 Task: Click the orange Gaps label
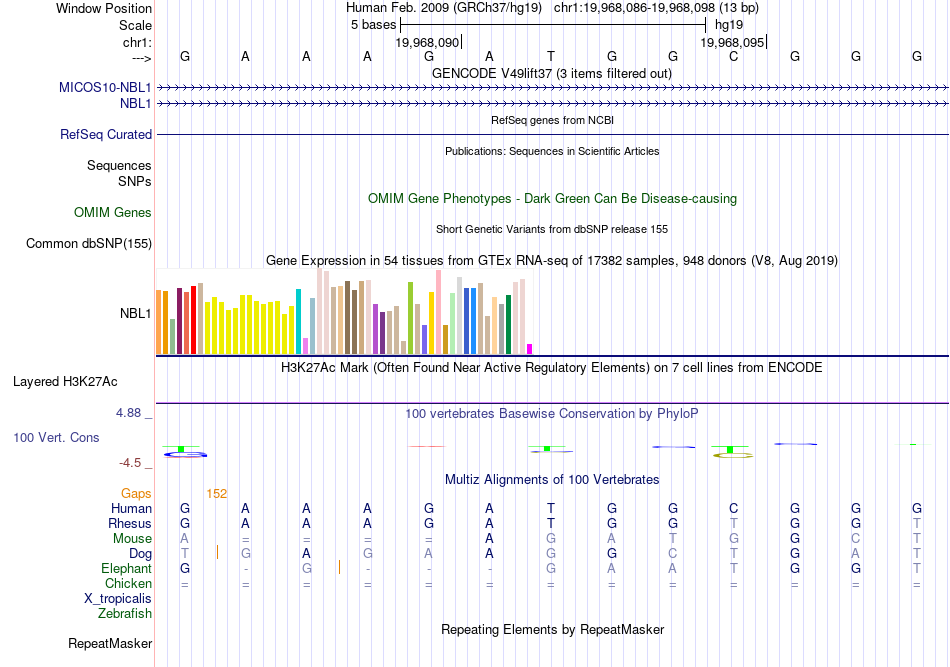(x=136, y=494)
